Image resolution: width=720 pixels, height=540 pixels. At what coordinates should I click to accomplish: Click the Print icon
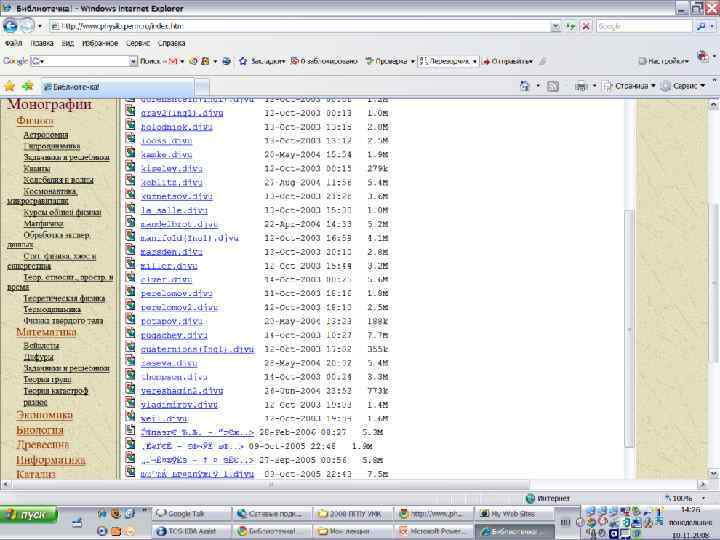(x=581, y=86)
